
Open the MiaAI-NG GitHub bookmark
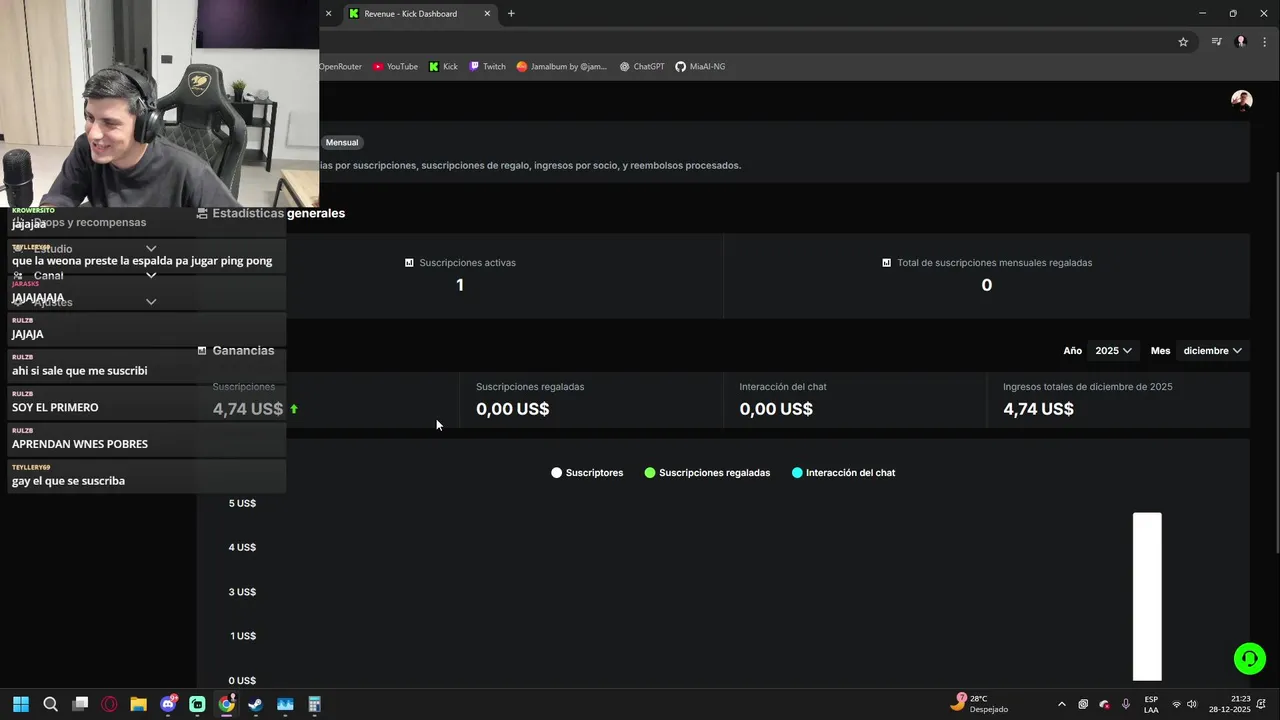tap(700, 67)
